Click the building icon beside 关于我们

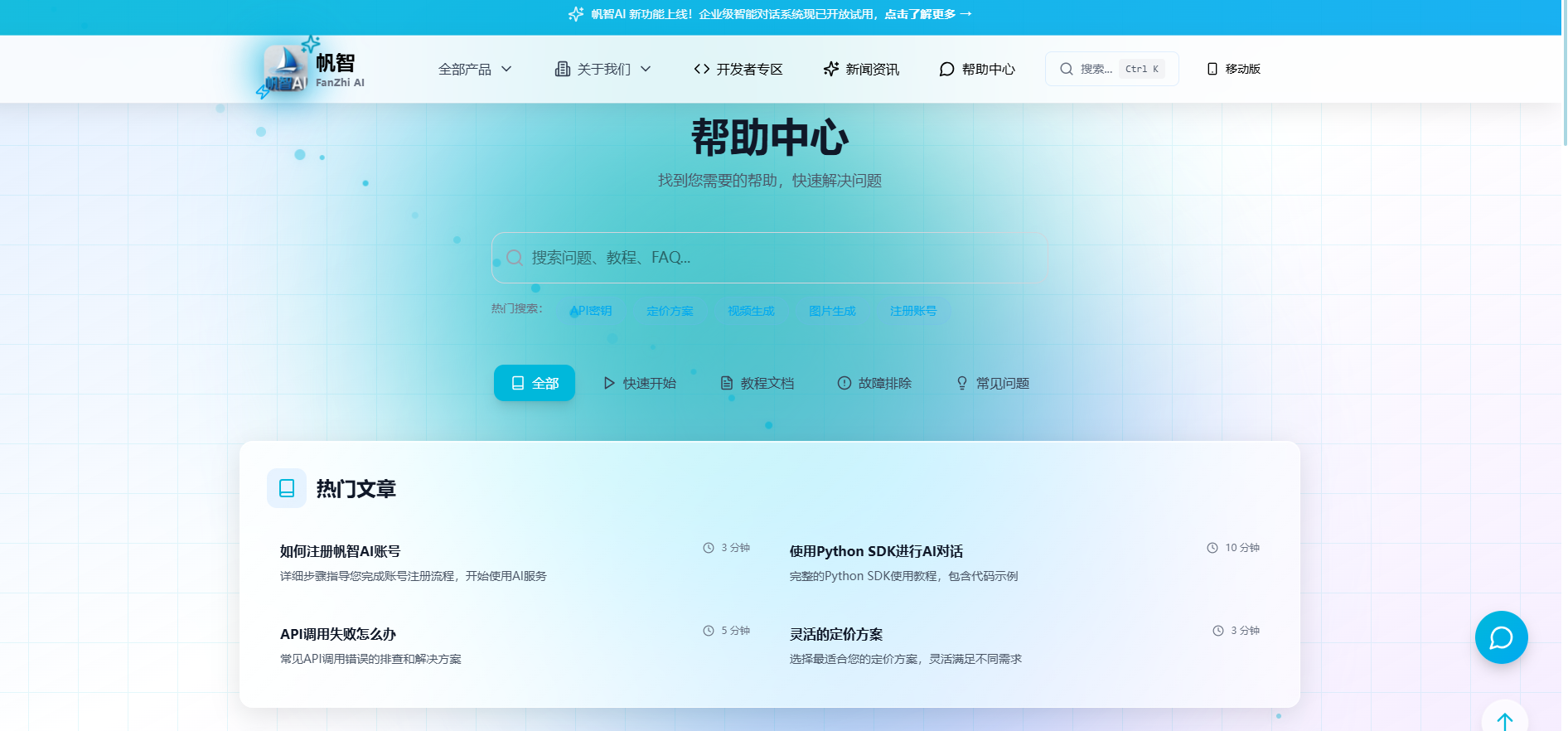562,69
